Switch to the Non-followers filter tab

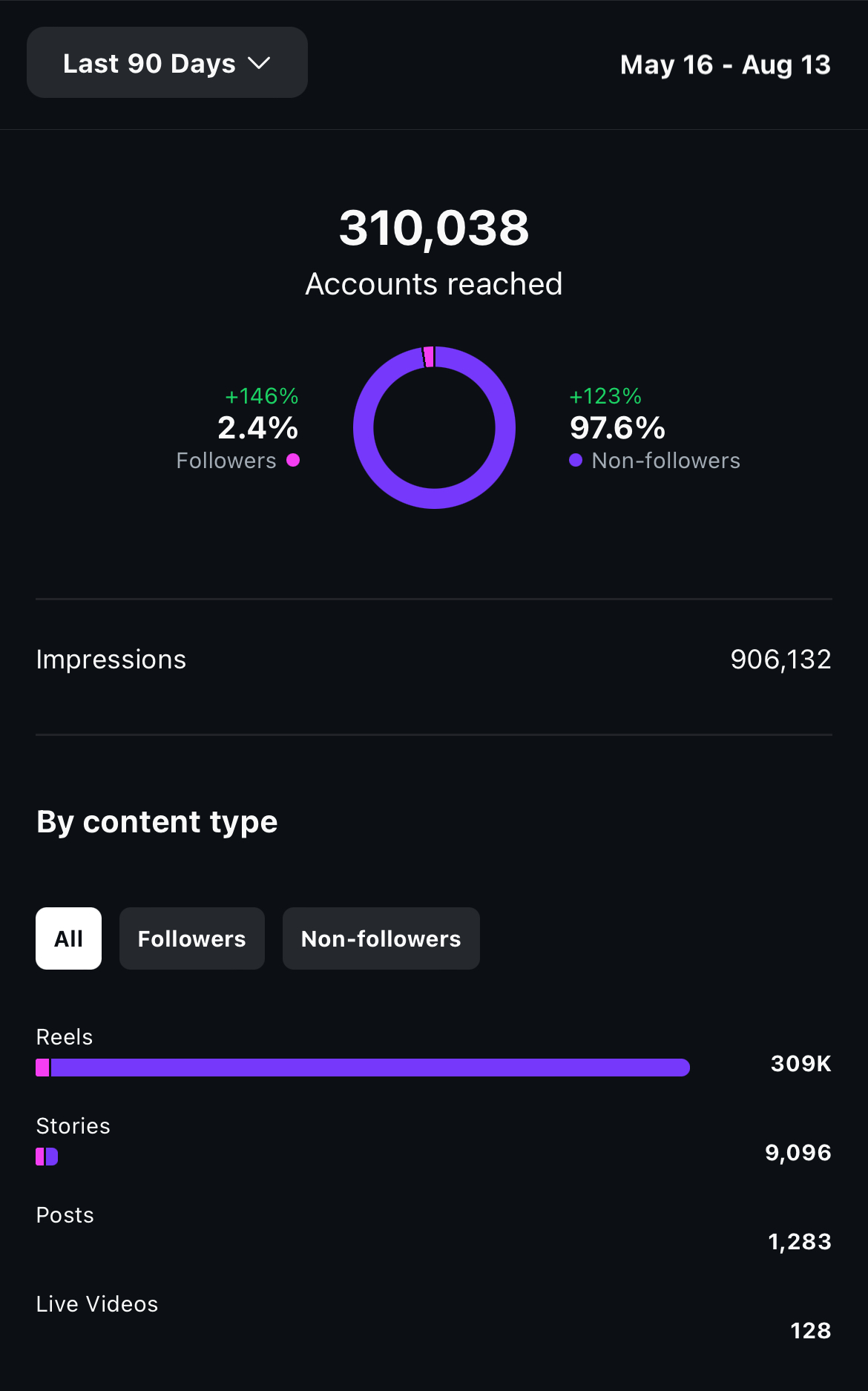(x=381, y=938)
